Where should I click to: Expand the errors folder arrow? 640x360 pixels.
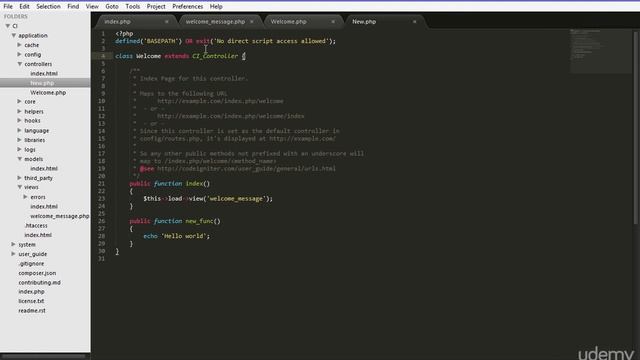point(25,197)
